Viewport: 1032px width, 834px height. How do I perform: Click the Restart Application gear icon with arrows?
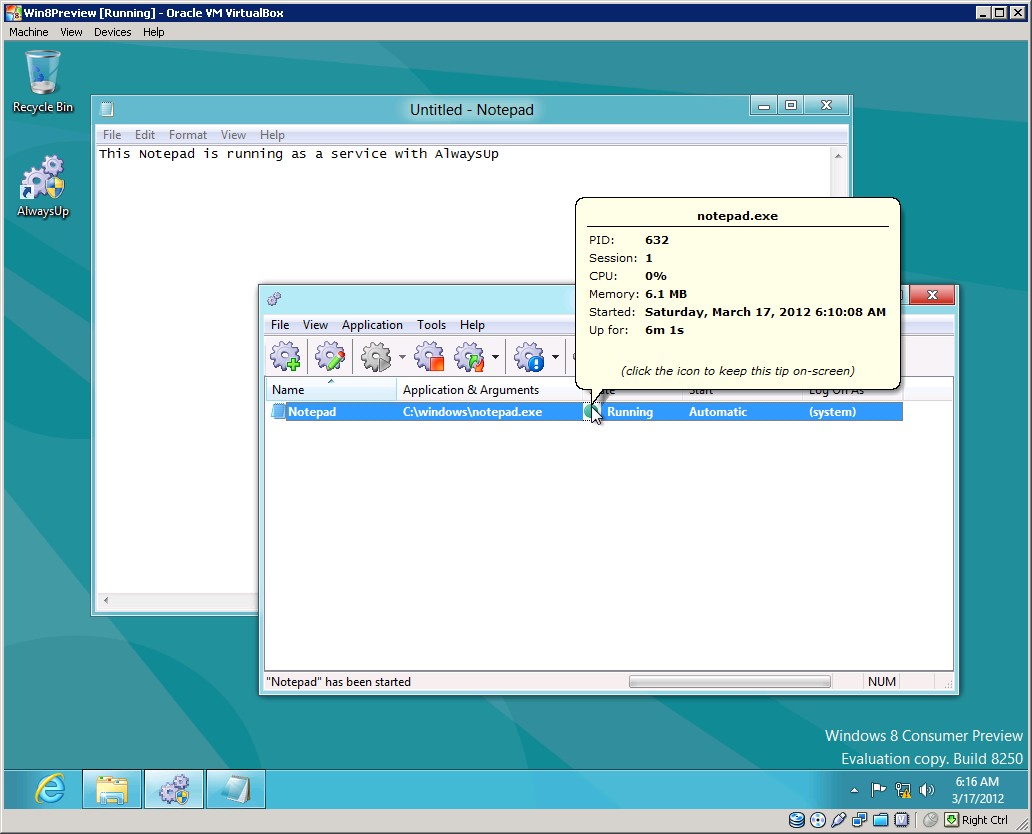[x=469, y=356]
